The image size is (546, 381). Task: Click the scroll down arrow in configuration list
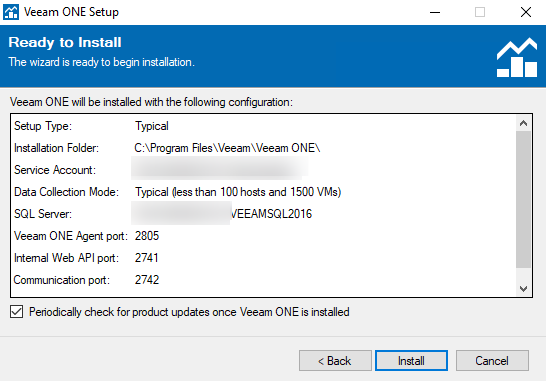523,289
